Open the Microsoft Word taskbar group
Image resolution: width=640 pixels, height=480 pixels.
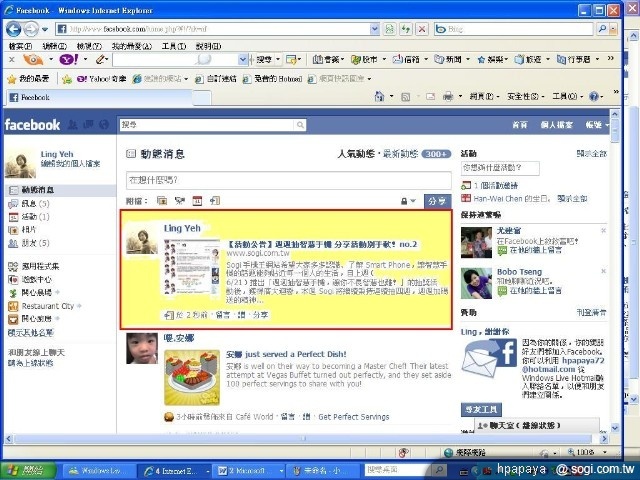tap(250, 471)
